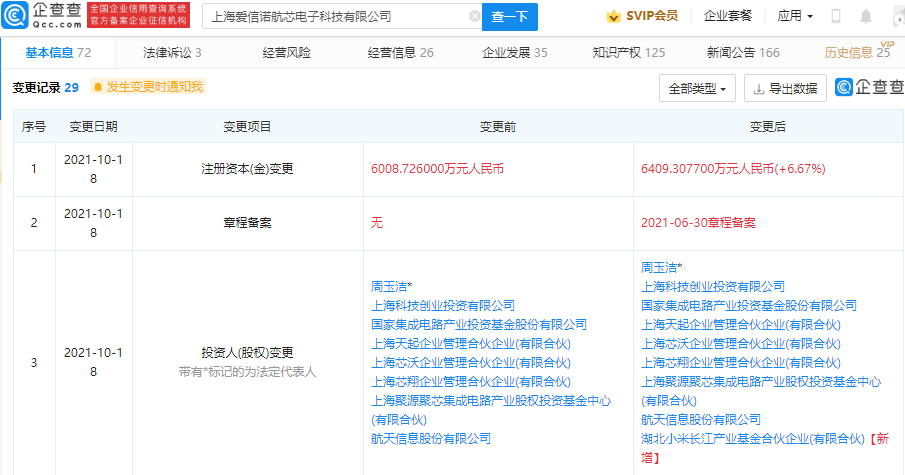
Task: Click the 序号 column header
Action: (x=33, y=126)
